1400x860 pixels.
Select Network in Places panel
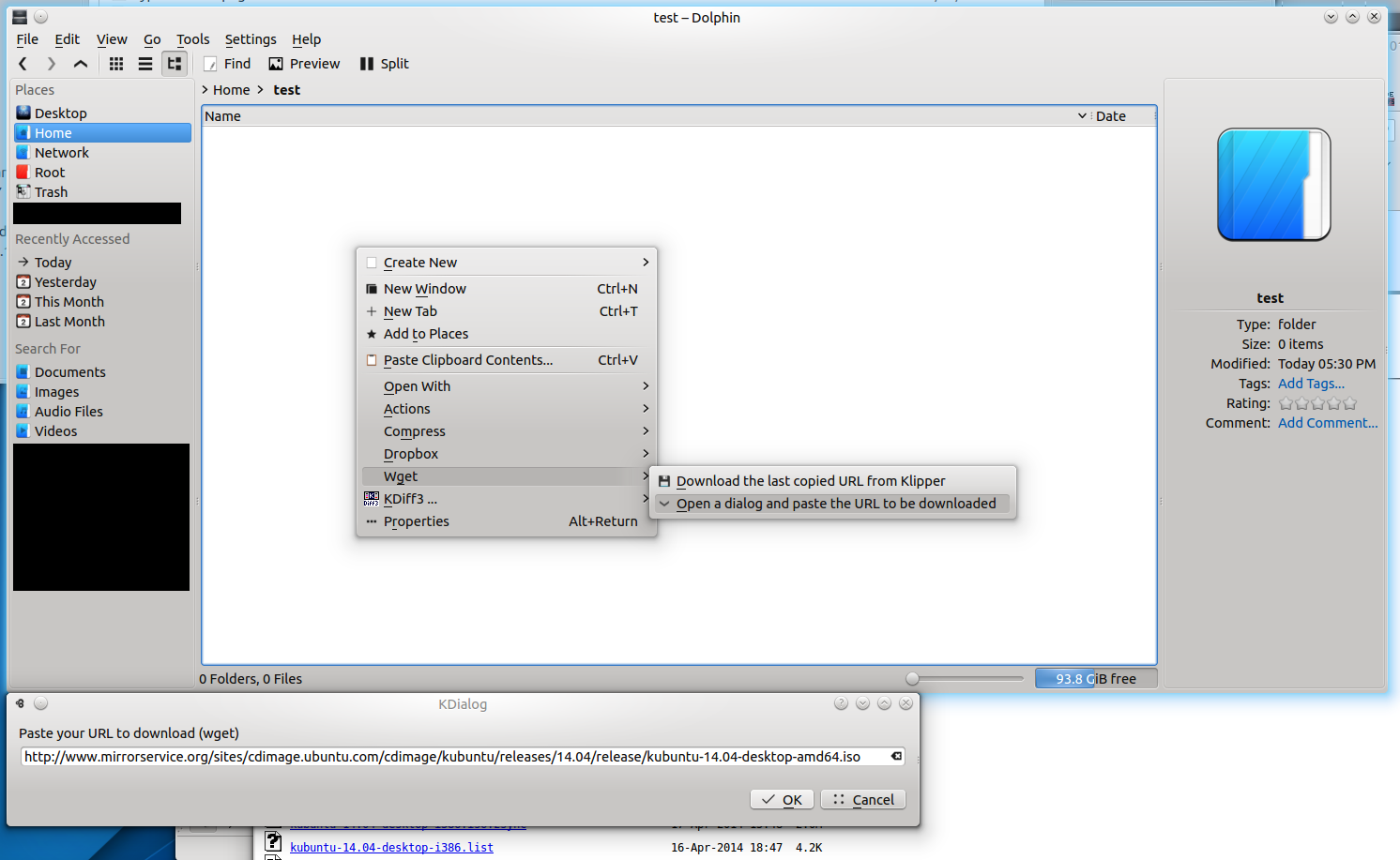[102, 152]
